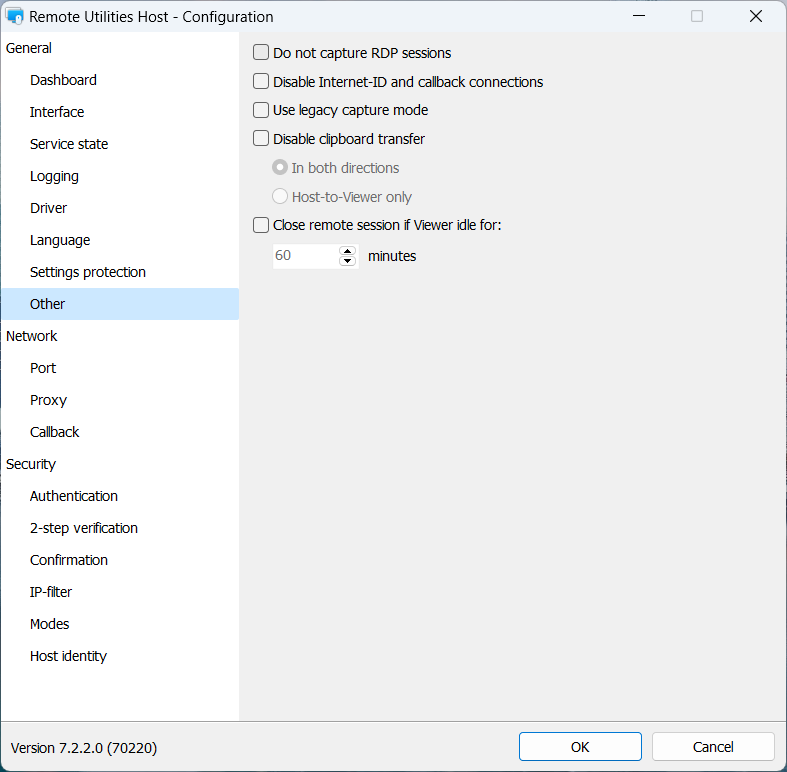Collapse the Network category header
787x772 pixels.
tap(32, 336)
